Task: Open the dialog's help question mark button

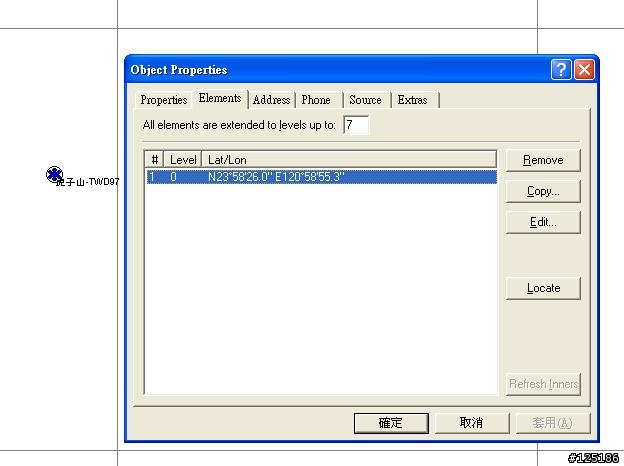Action: click(x=561, y=70)
